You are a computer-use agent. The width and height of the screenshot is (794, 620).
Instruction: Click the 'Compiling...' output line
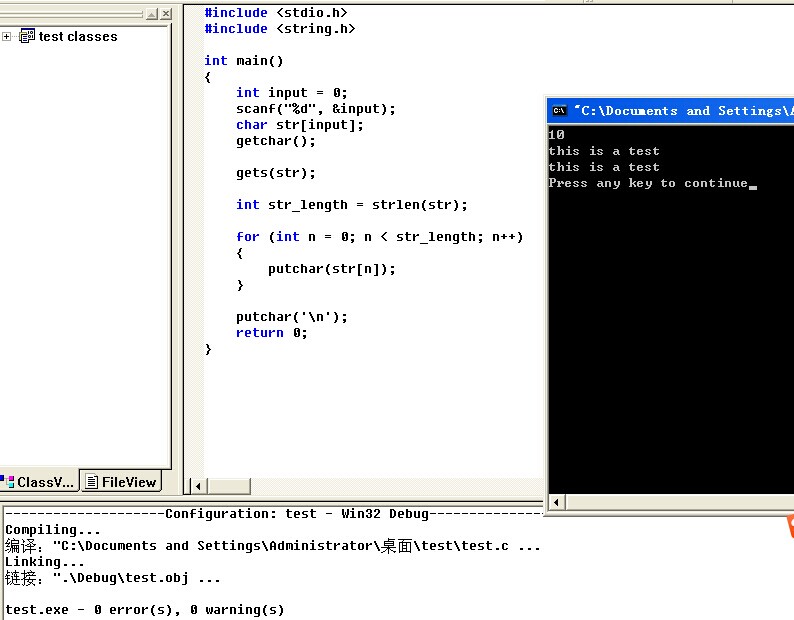coord(53,530)
